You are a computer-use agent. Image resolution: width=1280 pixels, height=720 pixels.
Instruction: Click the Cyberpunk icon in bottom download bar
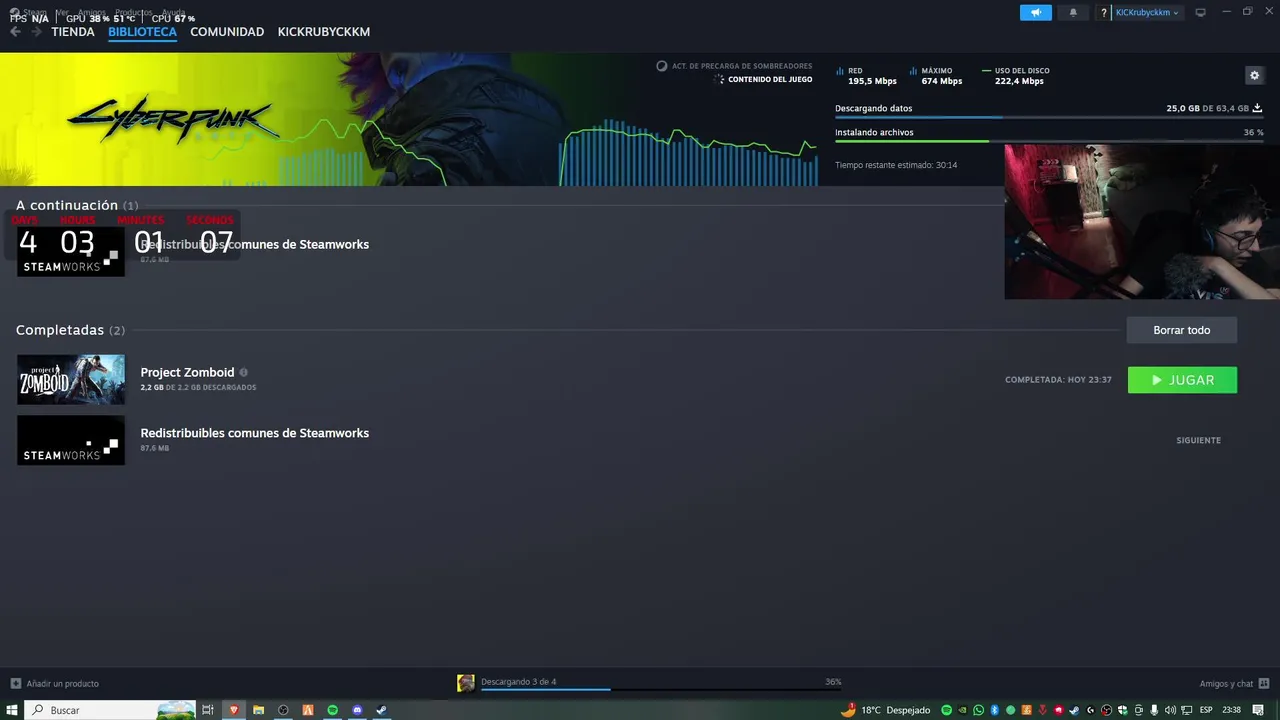[466, 683]
